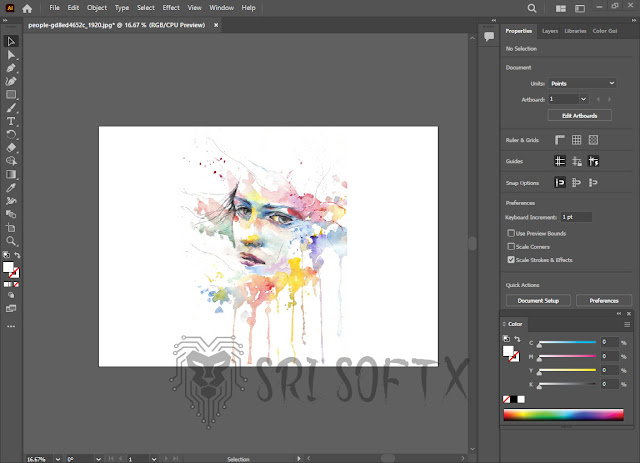Viewport: 640px width, 463px height.
Task: Open the workspace switcher icon
Action: 580,9
